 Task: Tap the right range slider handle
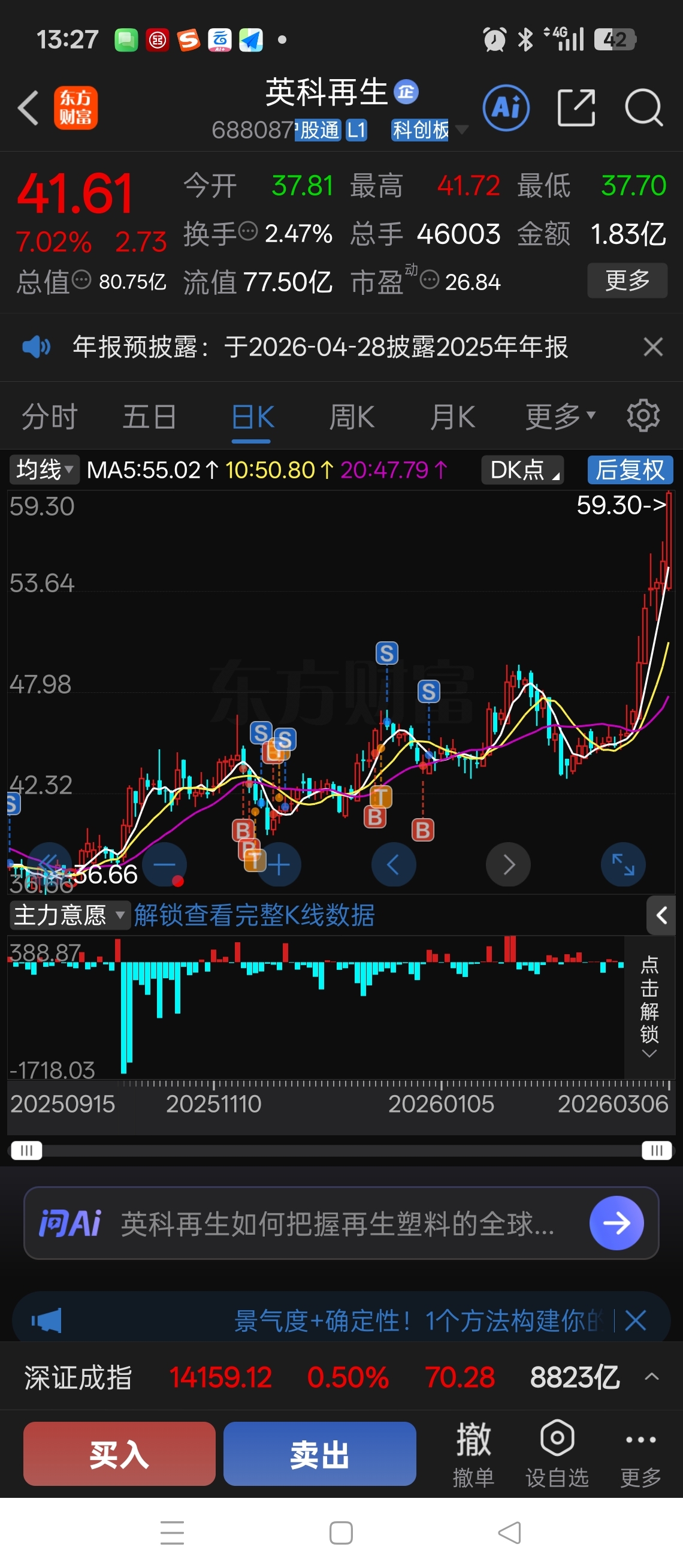click(x=656, y=1150)
